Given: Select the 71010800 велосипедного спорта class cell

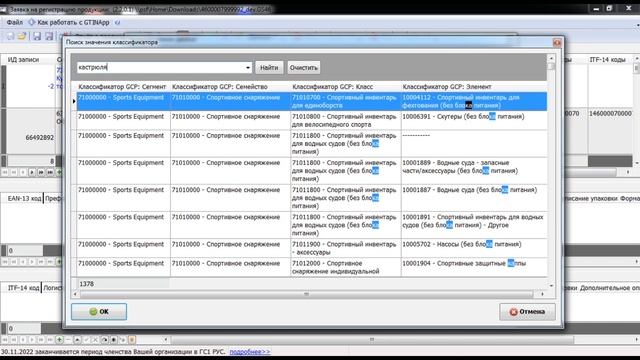Looking at the screenshot, I should click(x=345, y=120).
